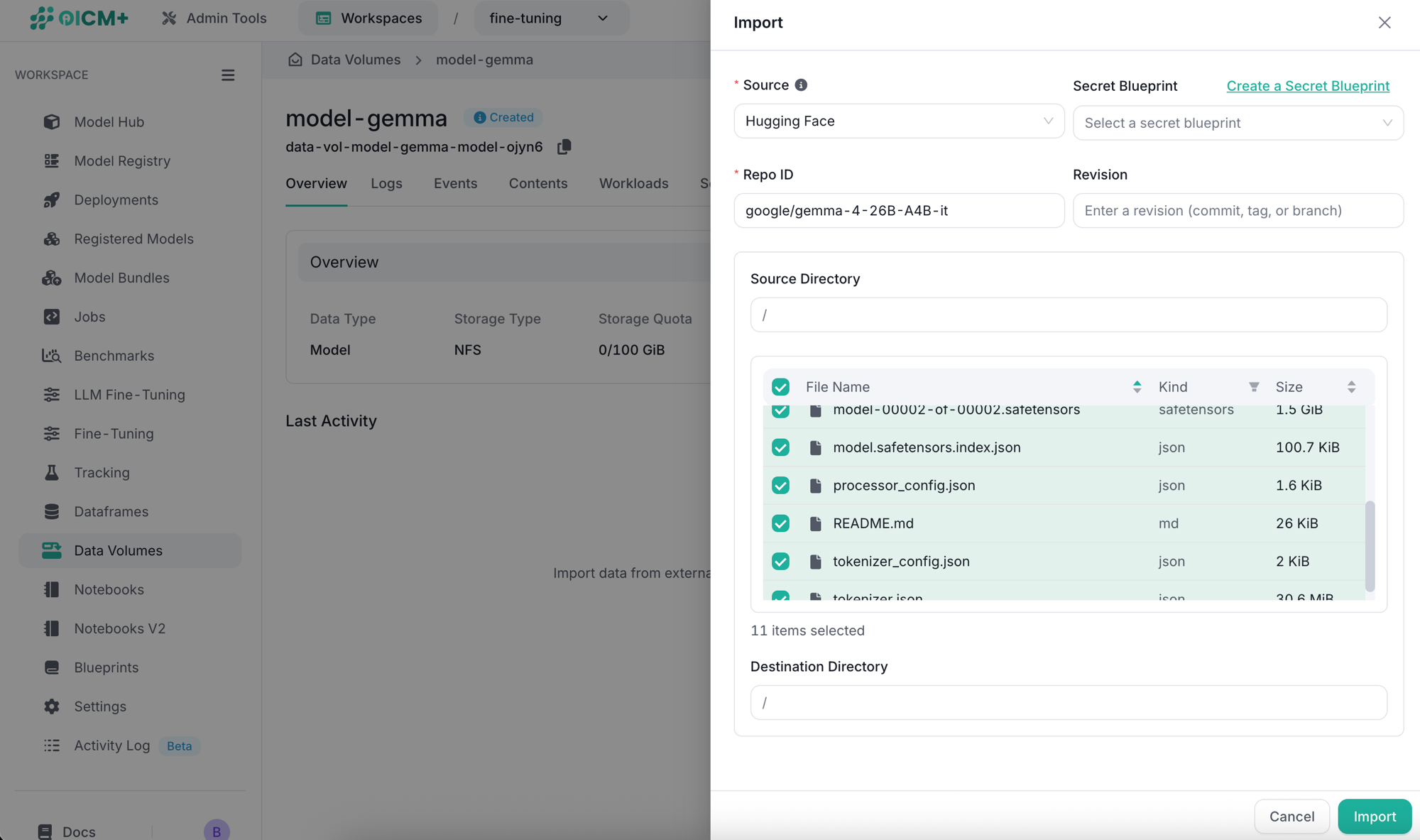The width and height of the screenshot is (1420, 840).
Task: Click the Source info icon
Action: (x=801, y=85)
